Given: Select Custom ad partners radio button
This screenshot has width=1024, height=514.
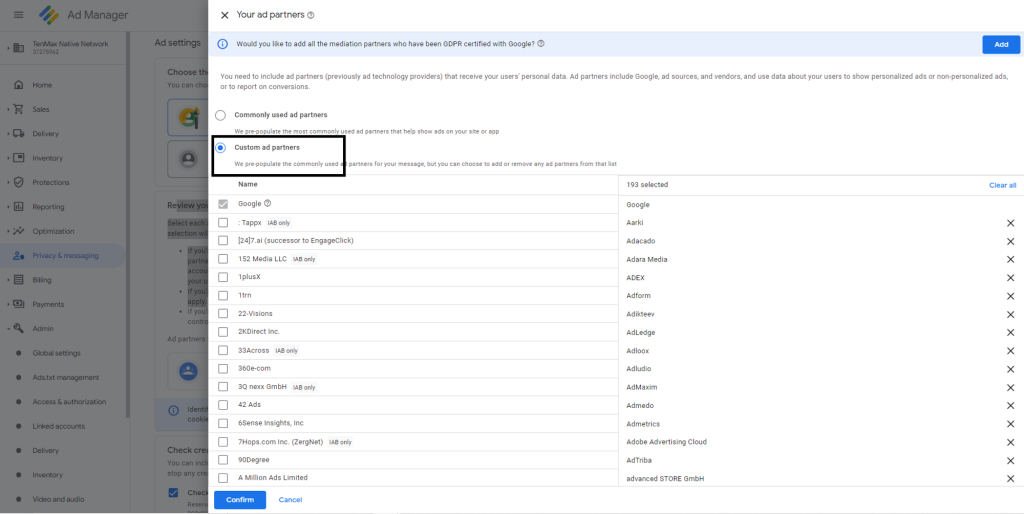Looking at the screenshot, I should (x=221, y=148).
